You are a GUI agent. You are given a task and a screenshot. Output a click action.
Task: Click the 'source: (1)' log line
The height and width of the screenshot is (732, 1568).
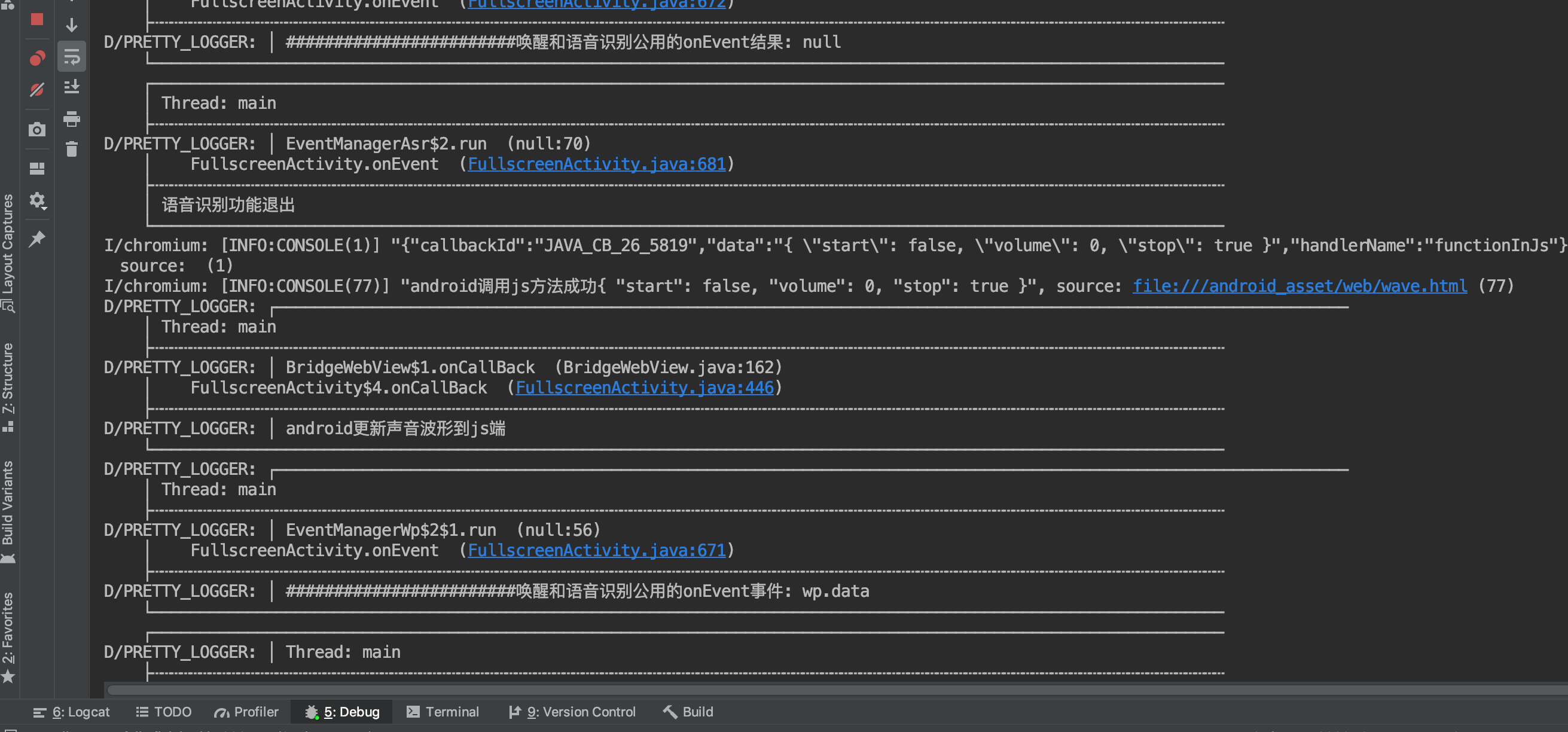[x=176, y=266]
